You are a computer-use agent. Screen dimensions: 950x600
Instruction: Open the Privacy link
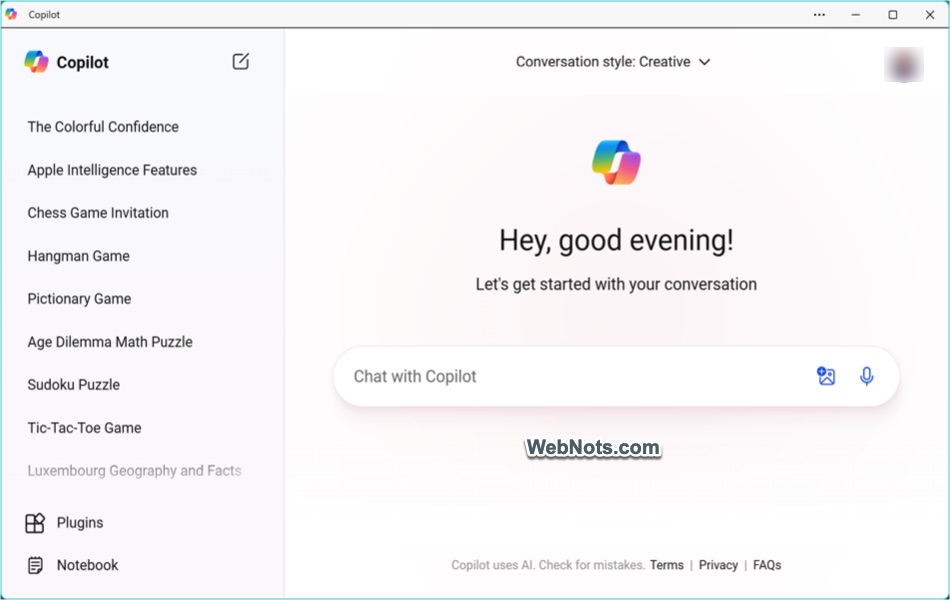[718, 565]
